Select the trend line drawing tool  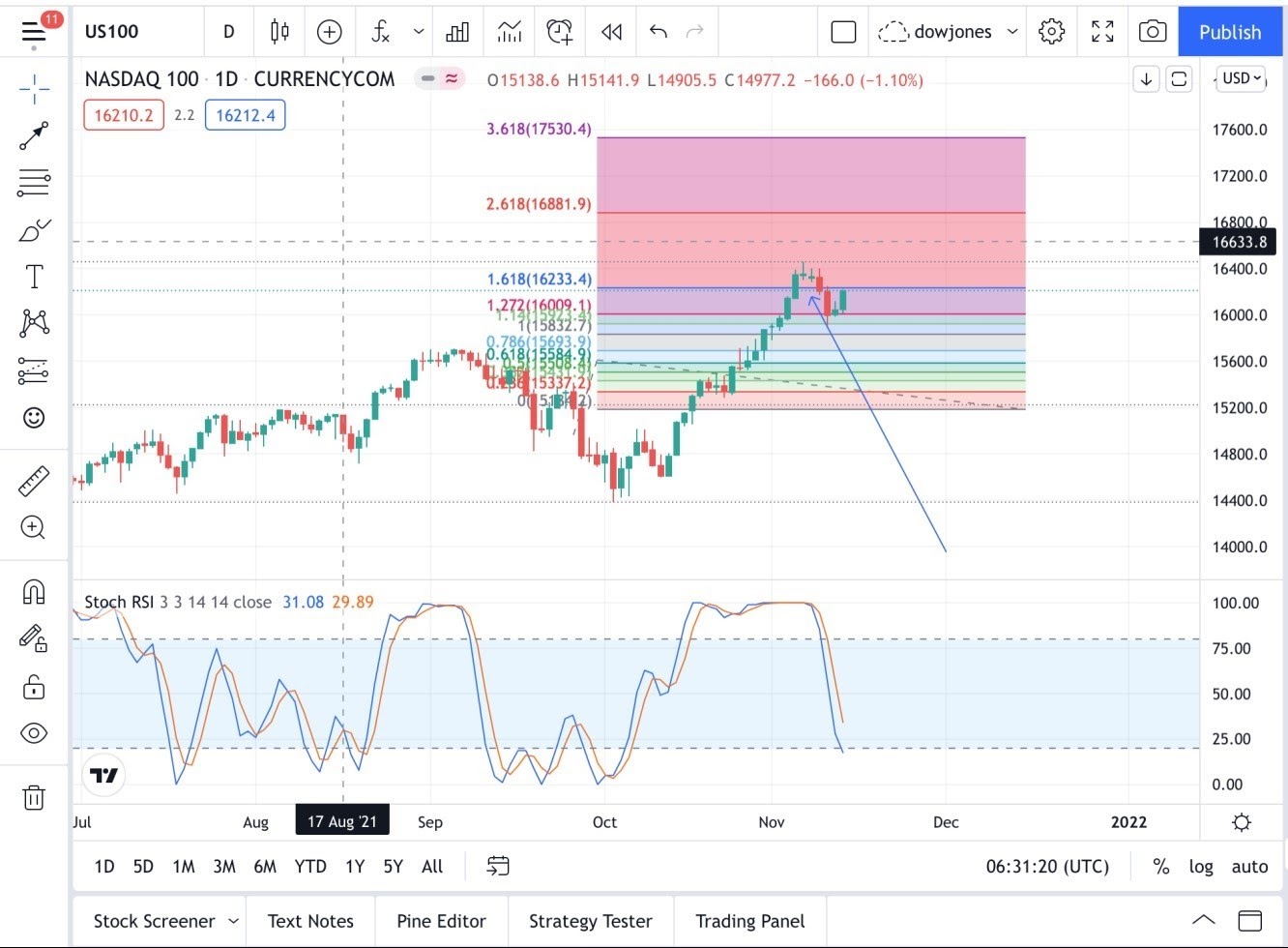tap(34, 136)
